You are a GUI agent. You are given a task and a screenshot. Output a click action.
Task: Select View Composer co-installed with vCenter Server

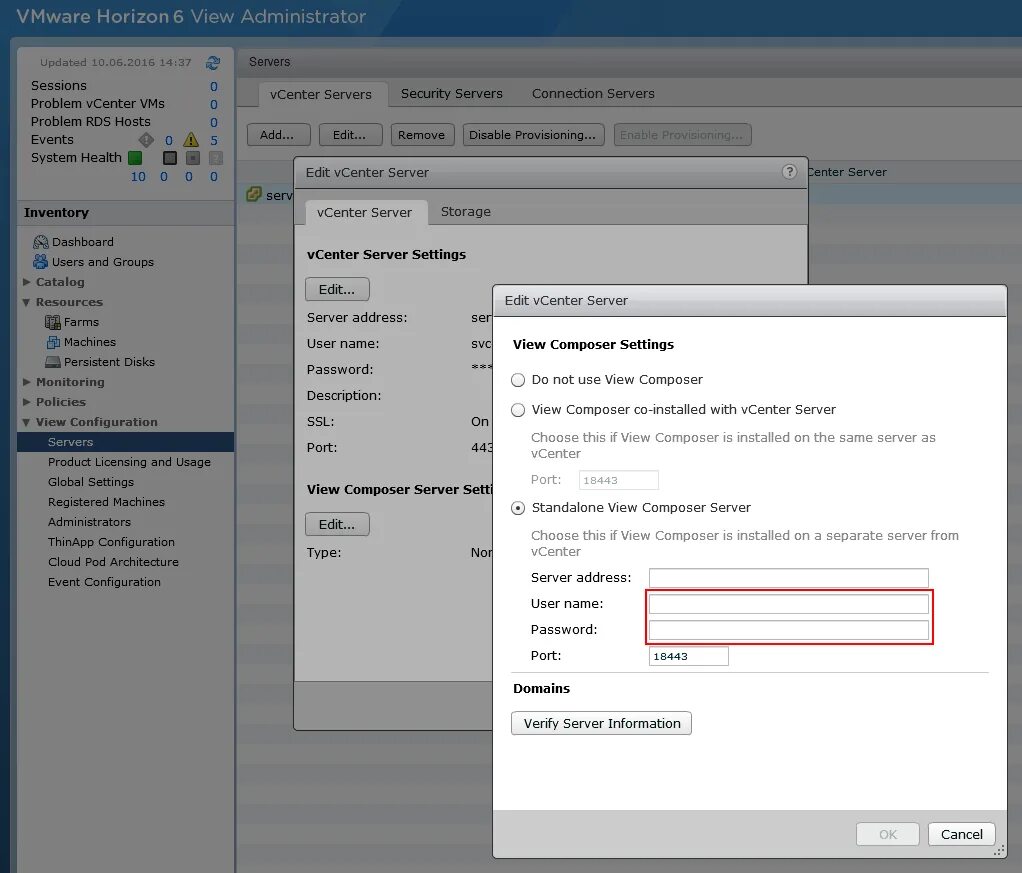pyautogui.click(x=518, y=409)
